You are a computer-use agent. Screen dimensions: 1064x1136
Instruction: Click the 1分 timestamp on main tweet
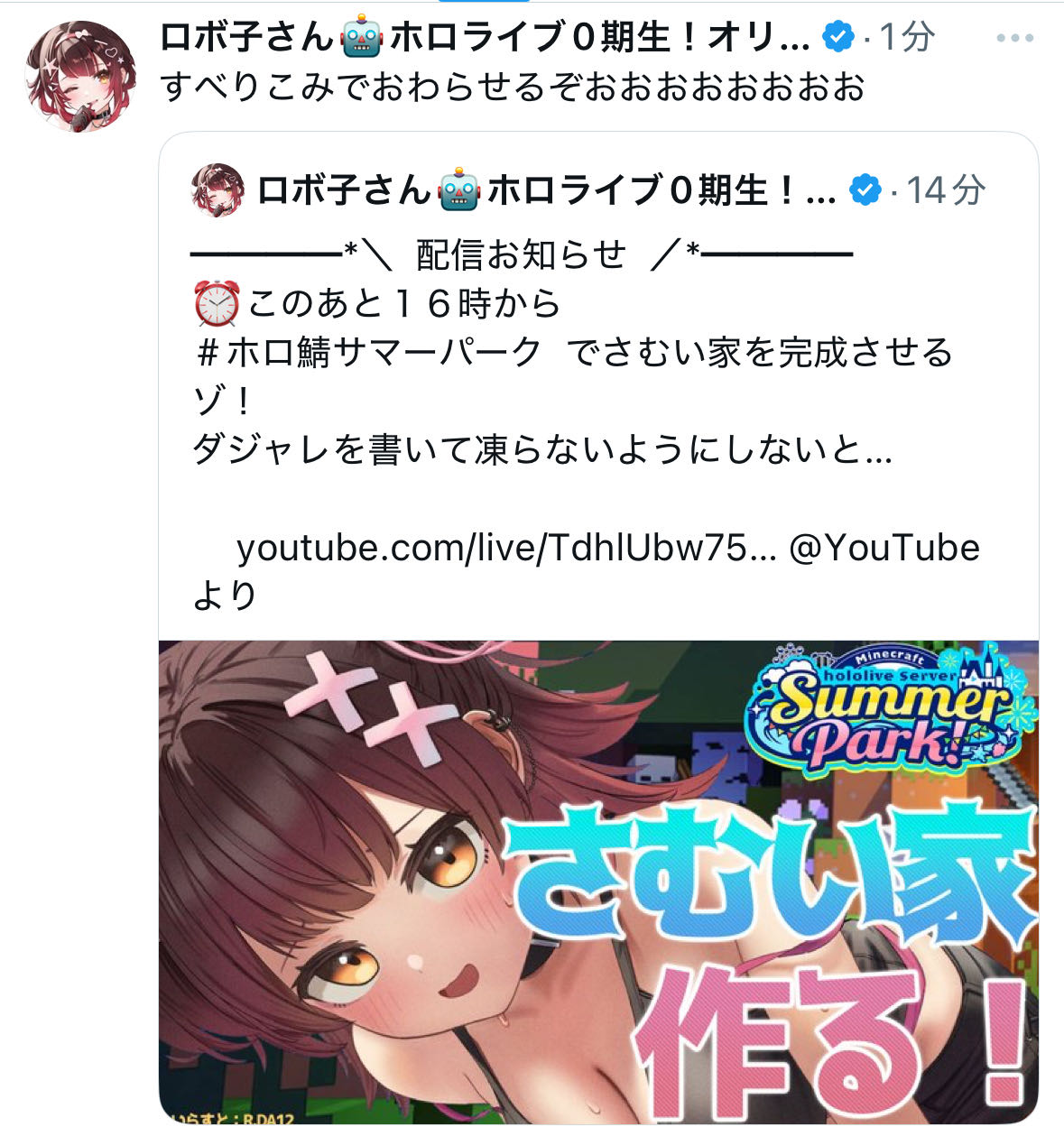click(x=907, y=38)
